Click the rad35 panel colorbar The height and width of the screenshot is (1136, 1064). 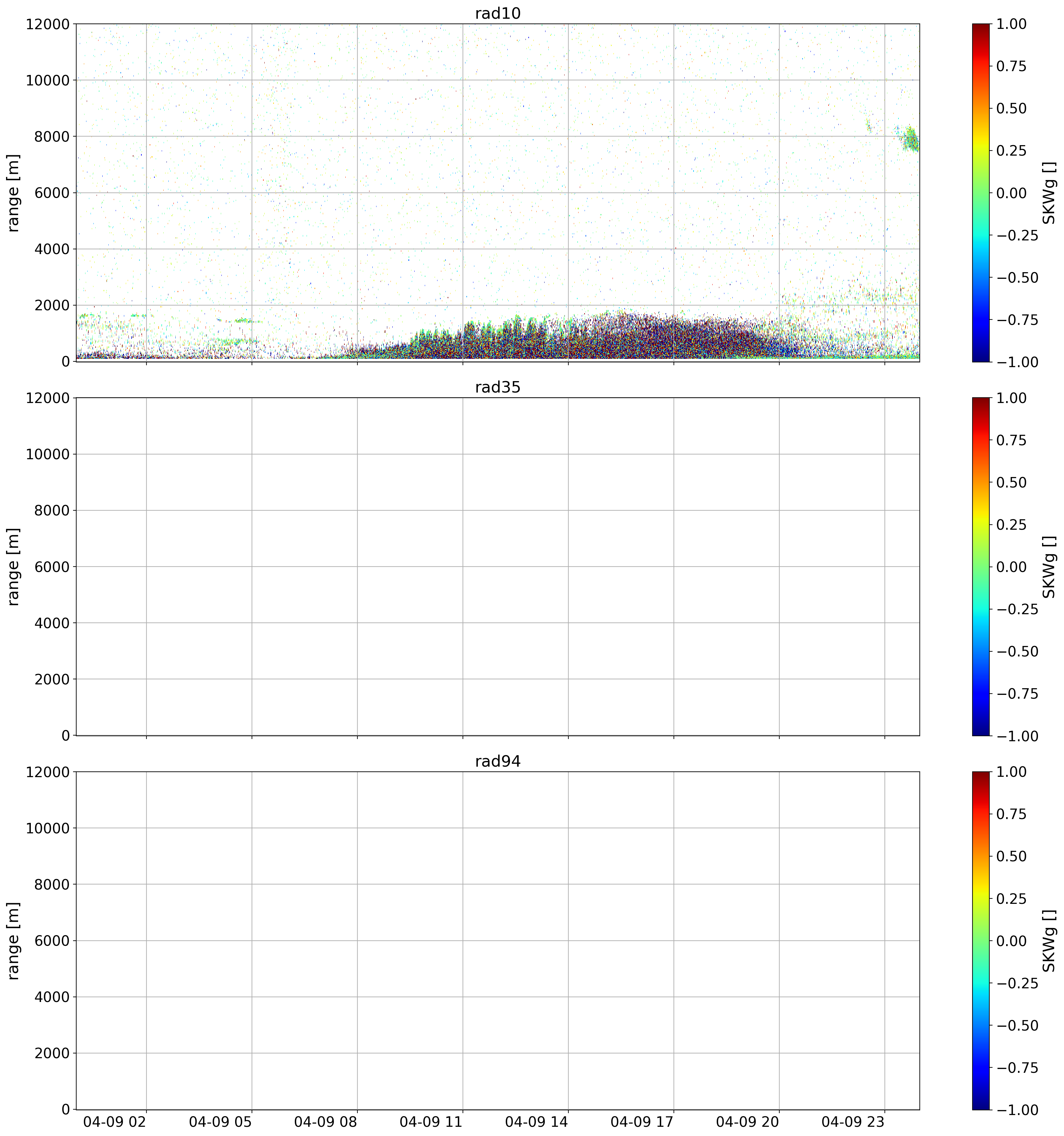[x=980, y=566]
